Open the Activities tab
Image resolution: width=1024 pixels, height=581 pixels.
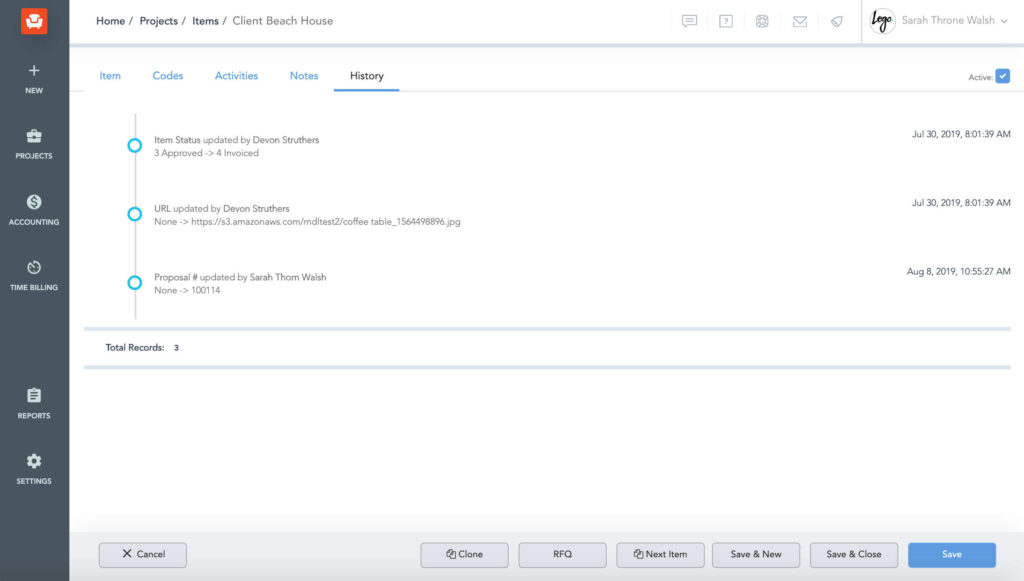[x=236, y=75]
